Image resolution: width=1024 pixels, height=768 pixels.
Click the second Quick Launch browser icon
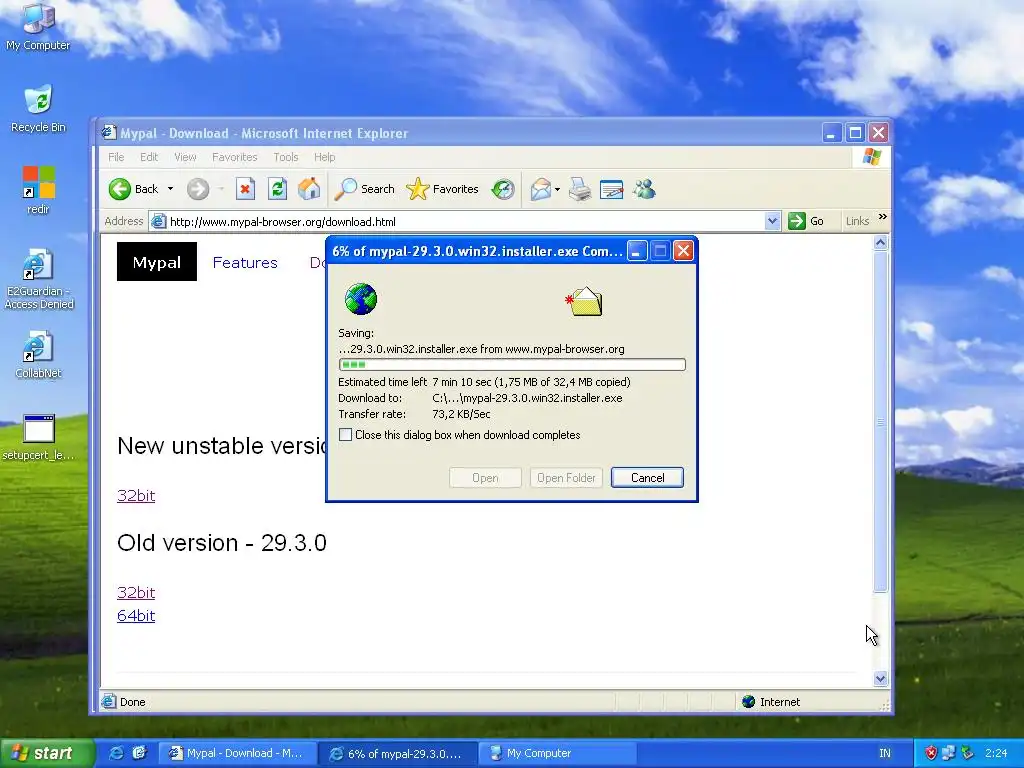[x=139, y=753]
